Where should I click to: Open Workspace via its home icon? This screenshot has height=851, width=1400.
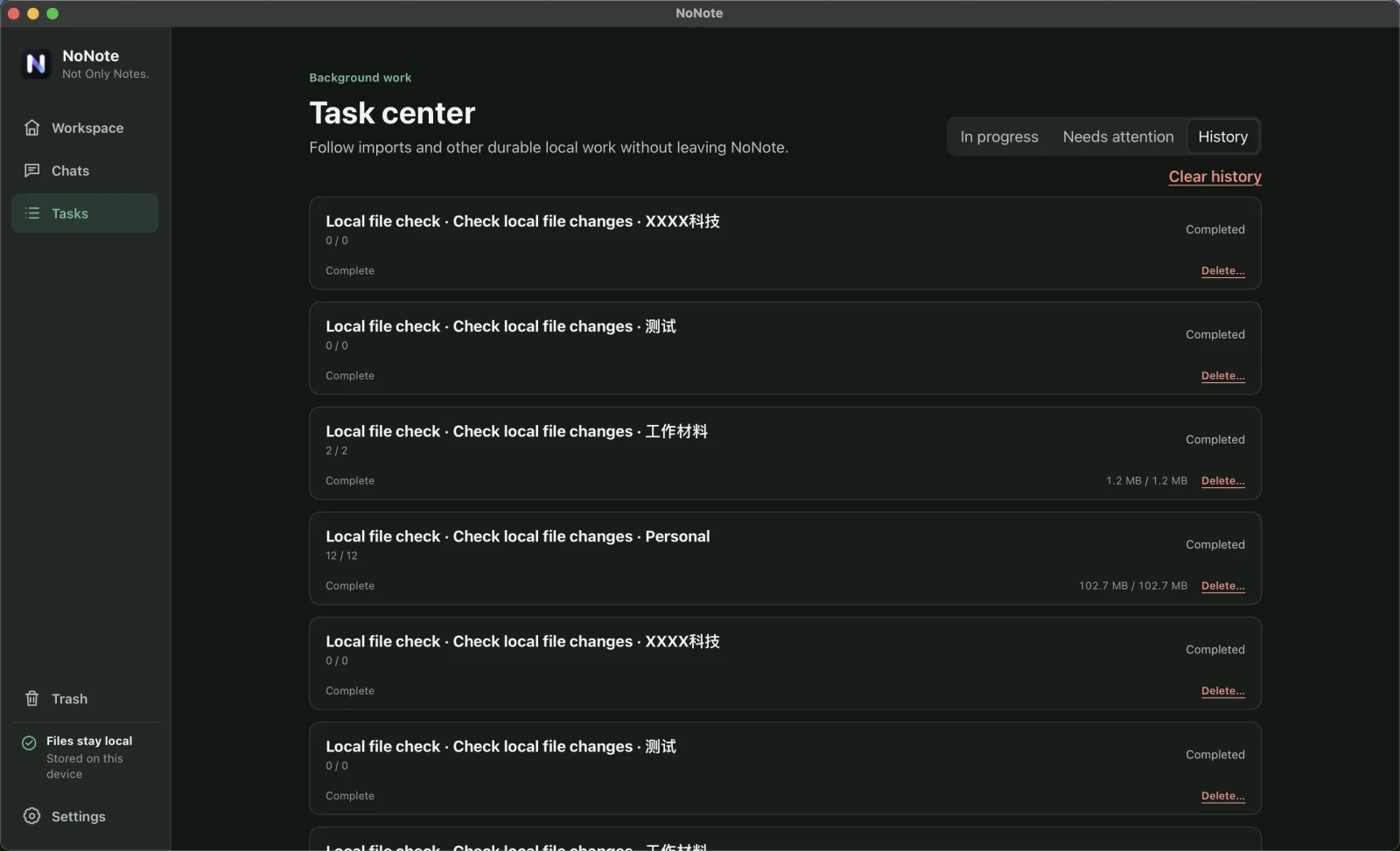32,128
